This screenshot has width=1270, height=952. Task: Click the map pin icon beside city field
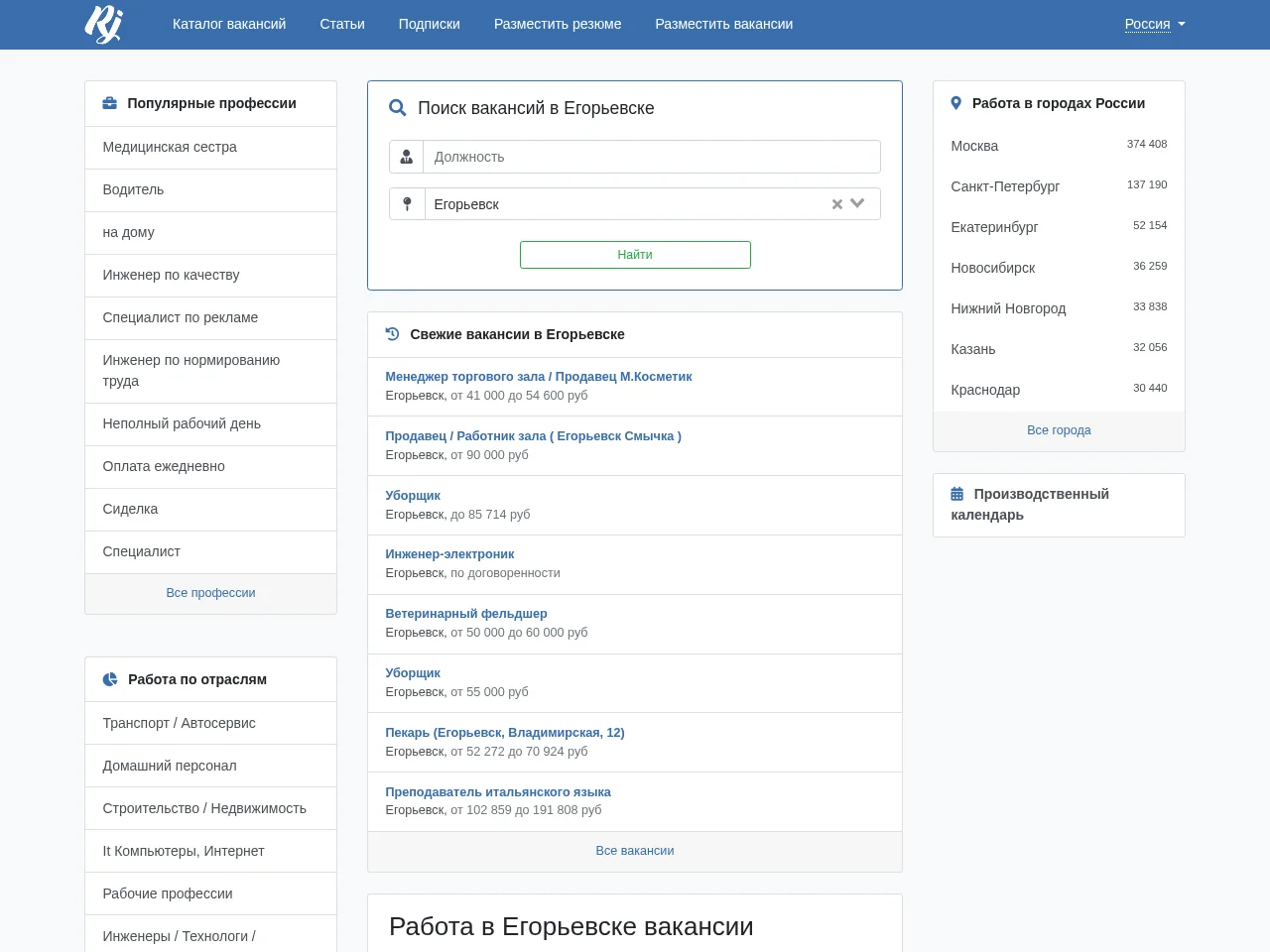tap(407, 204)
